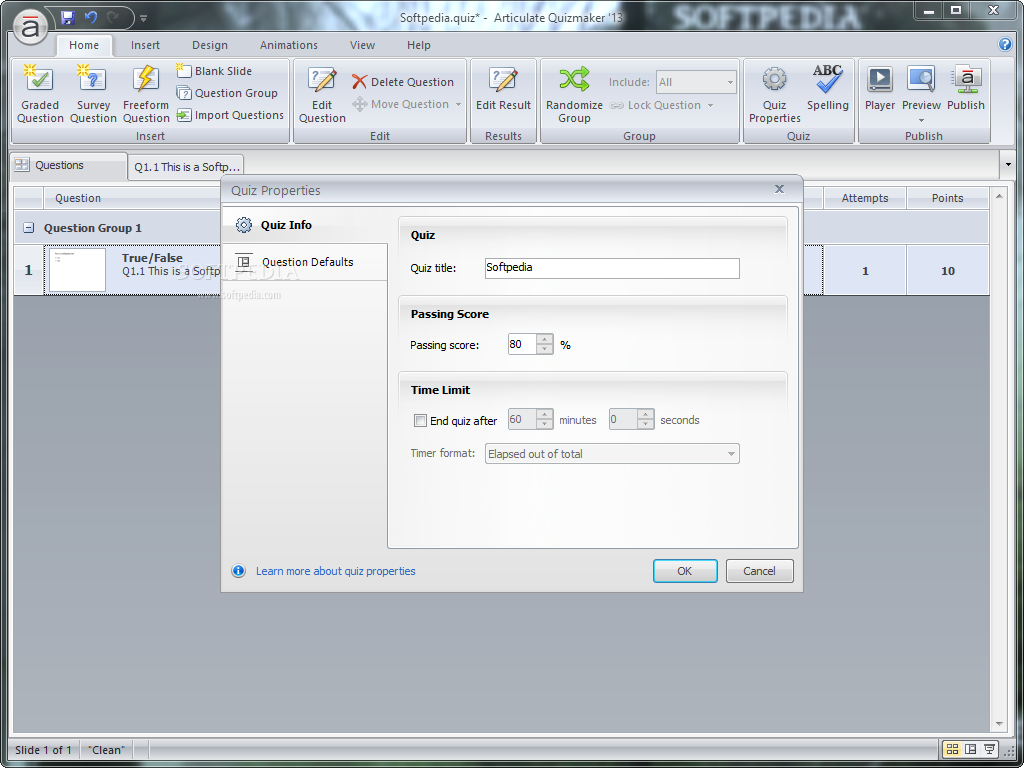Click the OK button

(685, 571)
